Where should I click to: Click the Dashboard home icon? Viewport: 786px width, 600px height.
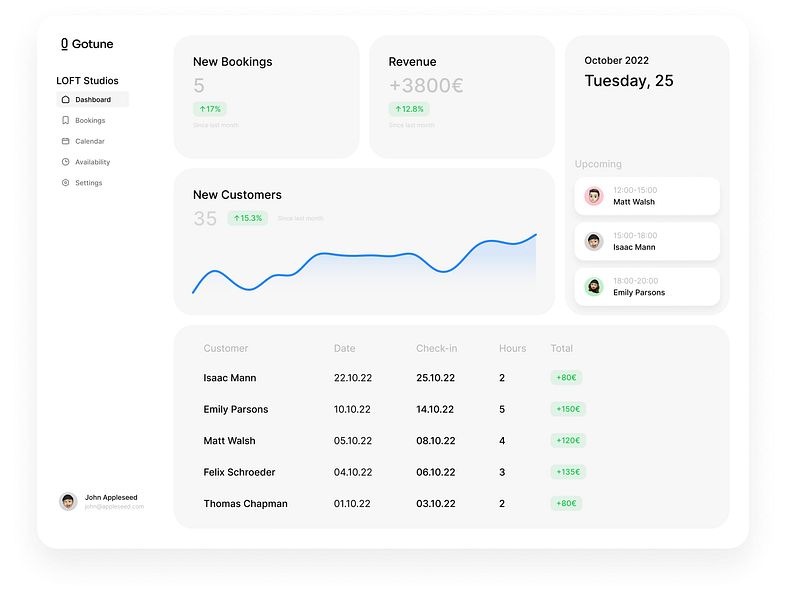tap(65, 99)
